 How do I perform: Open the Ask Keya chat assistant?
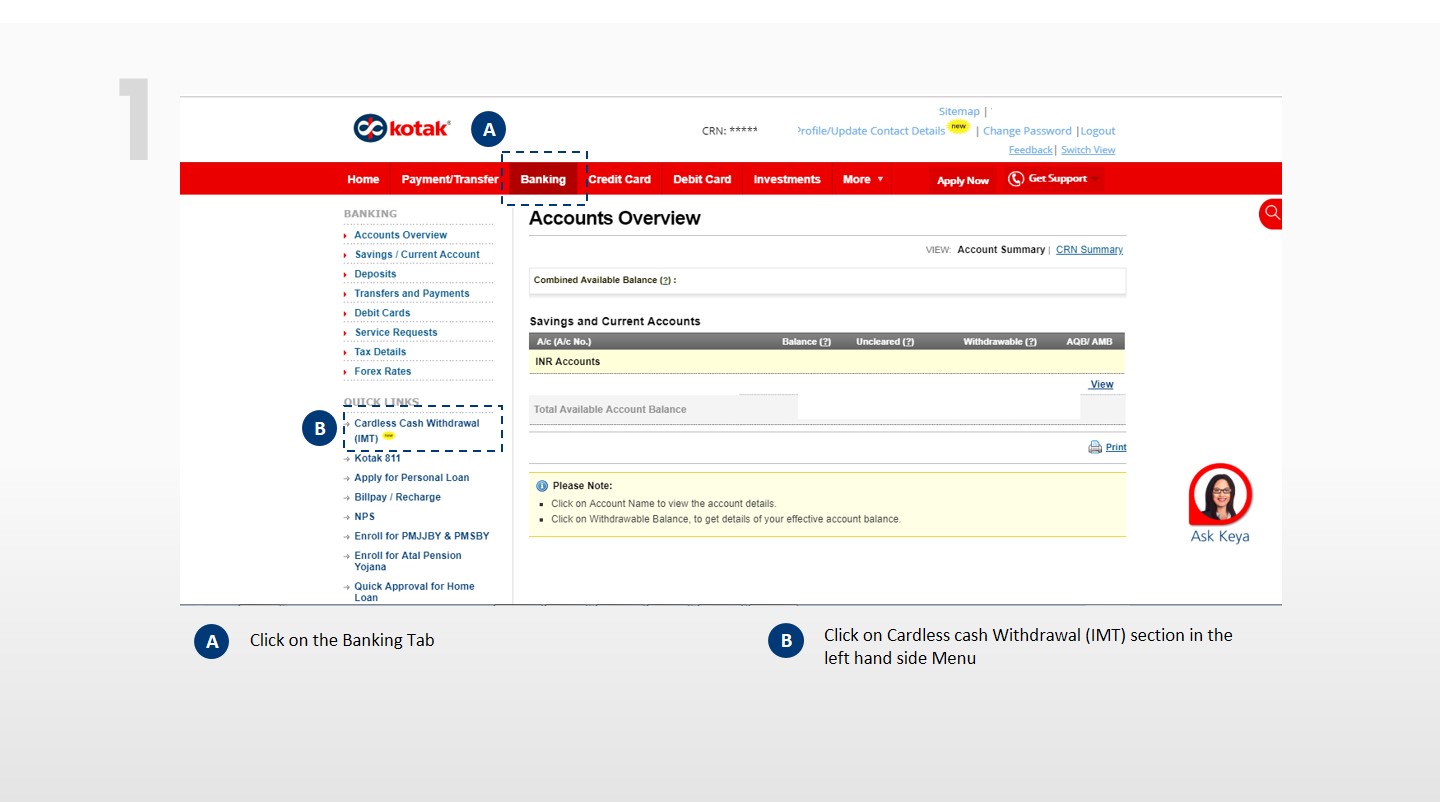(x=1220, y=496)
